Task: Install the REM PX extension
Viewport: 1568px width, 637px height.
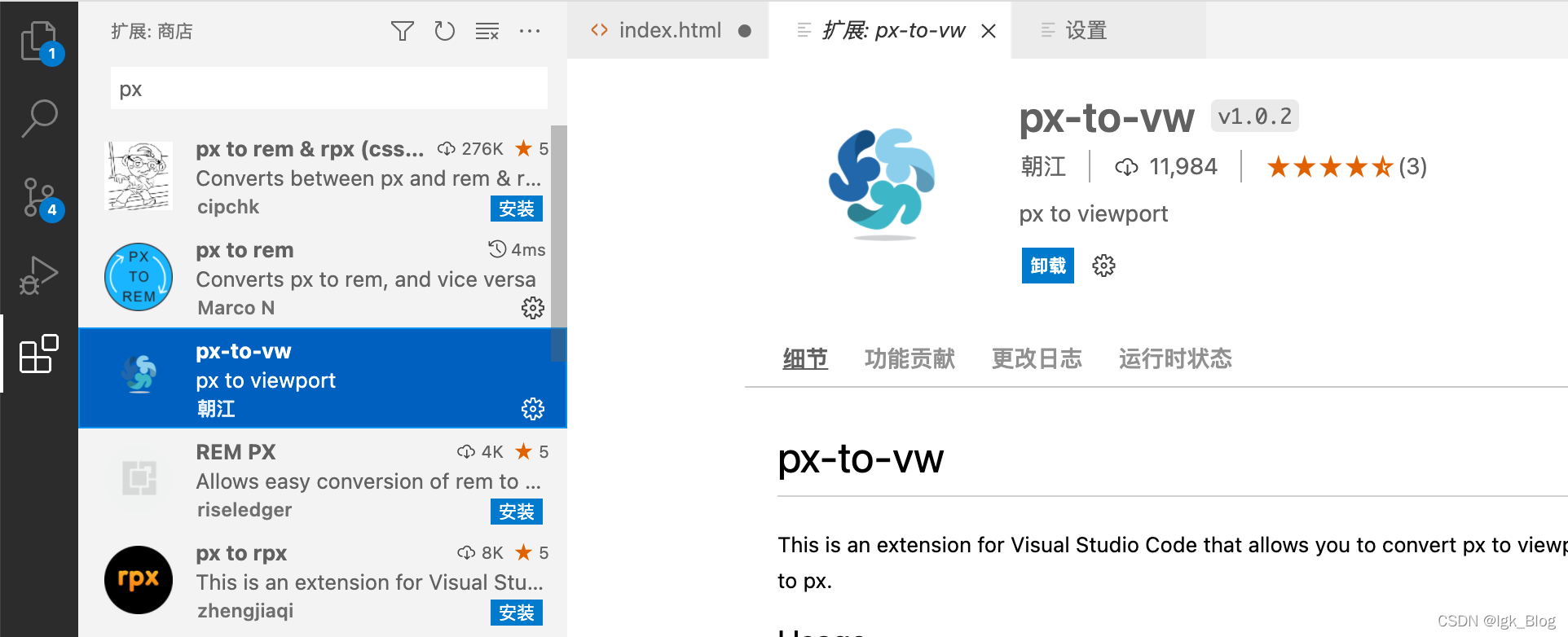Action: point(517,512)
